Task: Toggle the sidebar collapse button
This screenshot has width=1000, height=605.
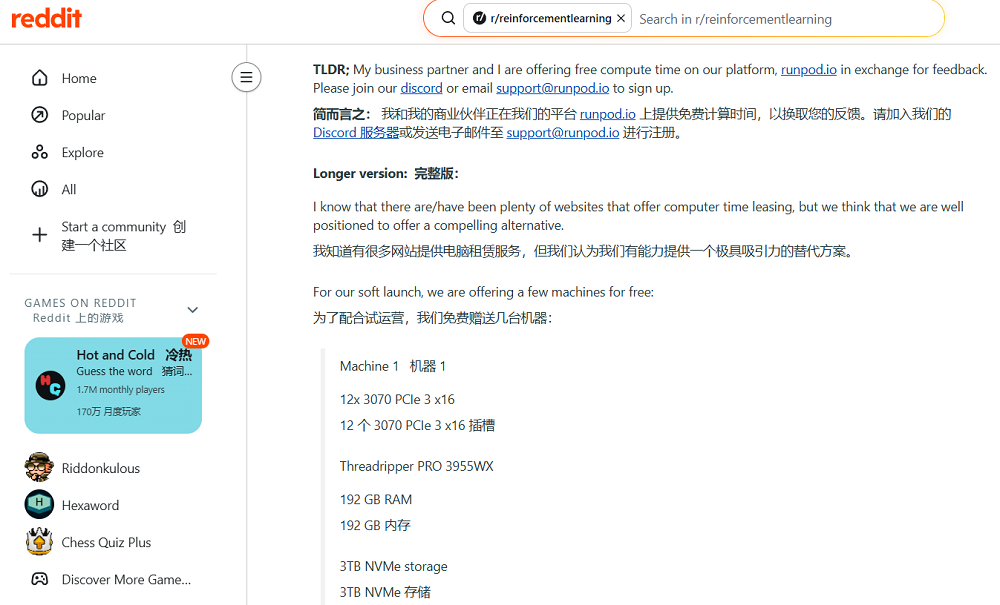Action: (246, 77)
